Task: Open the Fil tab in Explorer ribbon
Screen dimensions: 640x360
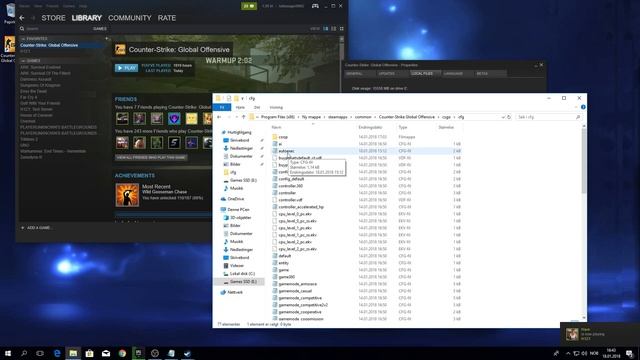Action: (x=222, y=107)
